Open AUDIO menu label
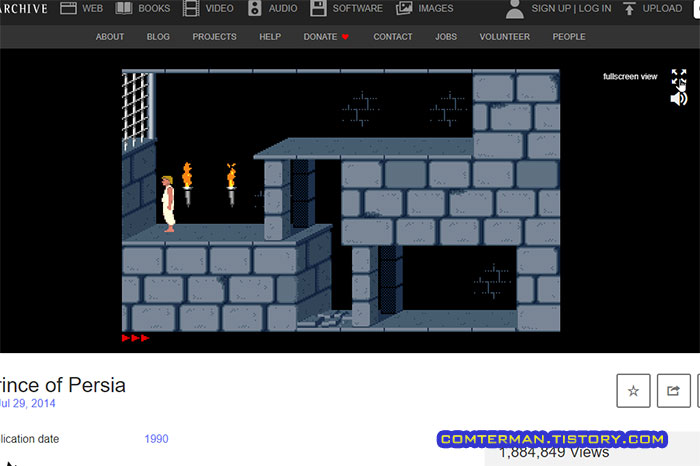The width and height of the screenshot is (700, 466). [x=283, y=8]
